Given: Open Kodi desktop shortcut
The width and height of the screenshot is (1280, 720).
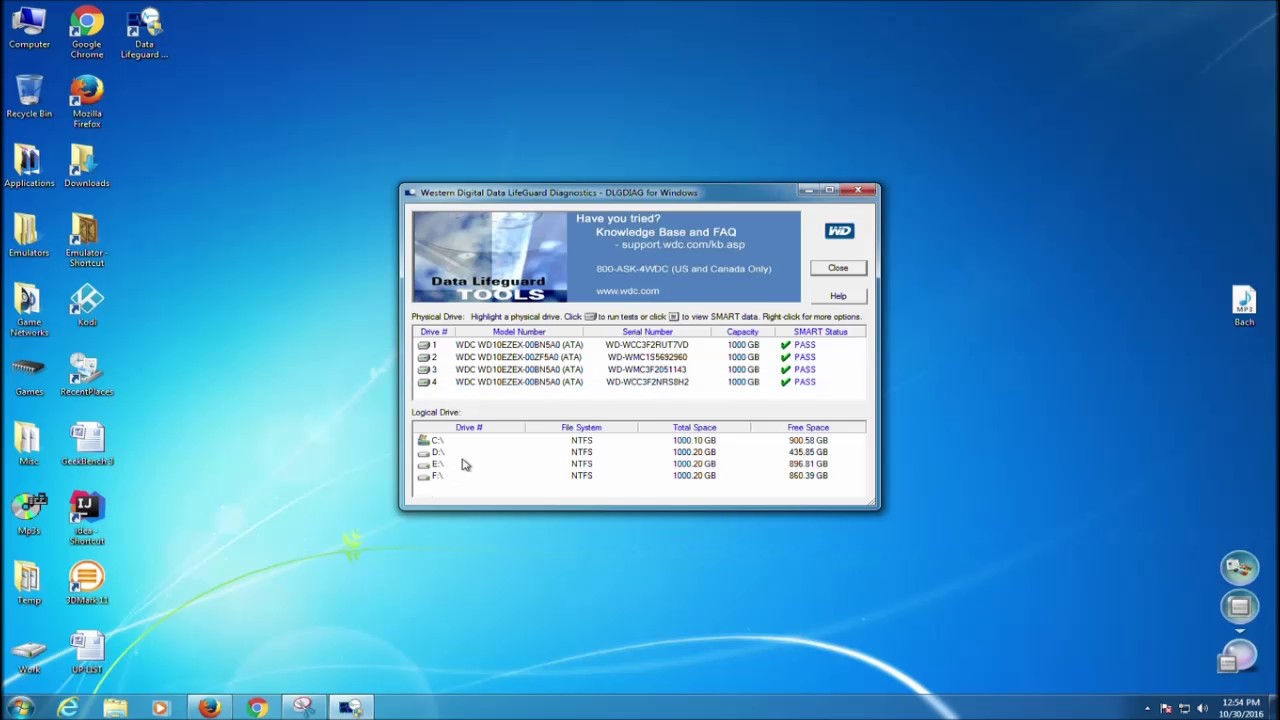Looking at the screenshot, I should point(87,305).
